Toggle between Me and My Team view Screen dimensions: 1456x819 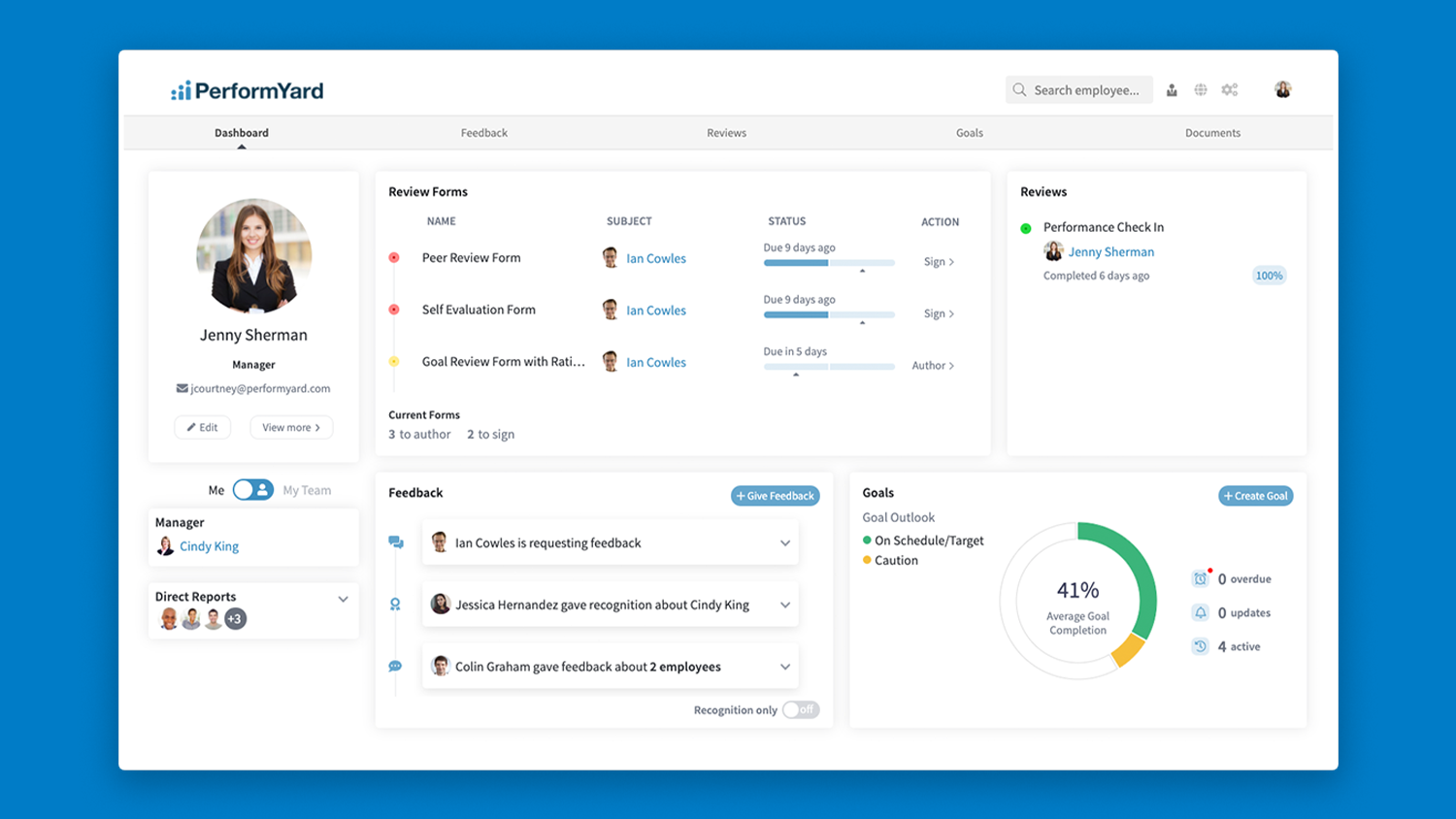pyautogui.click(x=253, y=489)
